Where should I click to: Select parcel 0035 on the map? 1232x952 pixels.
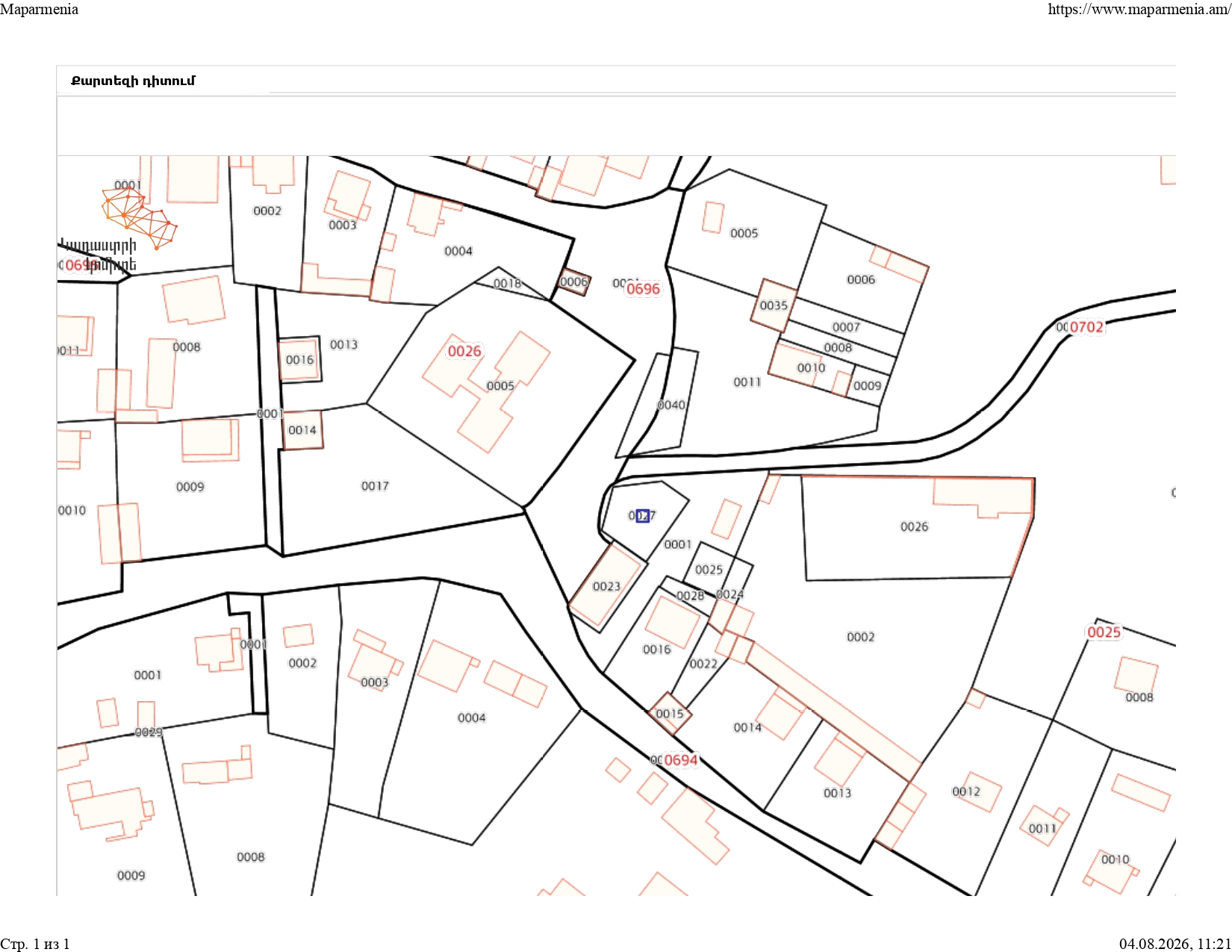[x=774, y=305]
